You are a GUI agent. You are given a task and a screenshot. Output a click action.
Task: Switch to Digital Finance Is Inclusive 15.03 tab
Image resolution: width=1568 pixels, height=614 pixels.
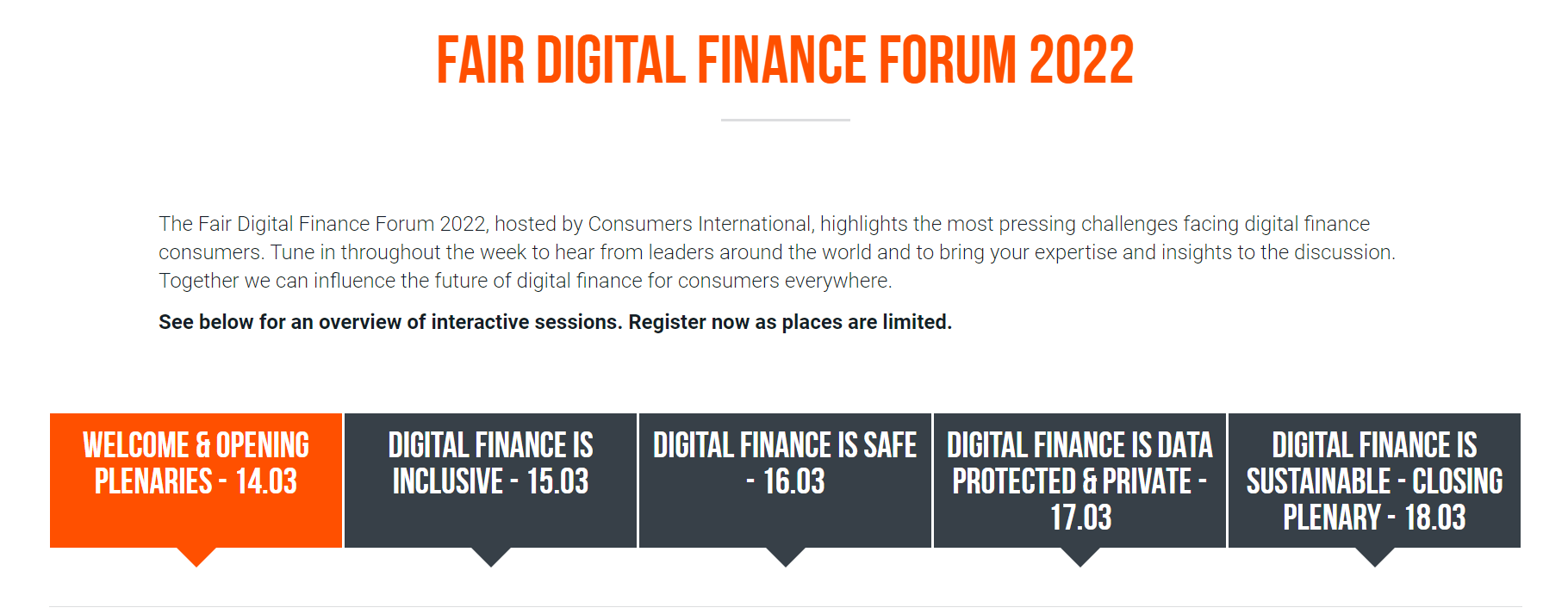click(490, 480)
